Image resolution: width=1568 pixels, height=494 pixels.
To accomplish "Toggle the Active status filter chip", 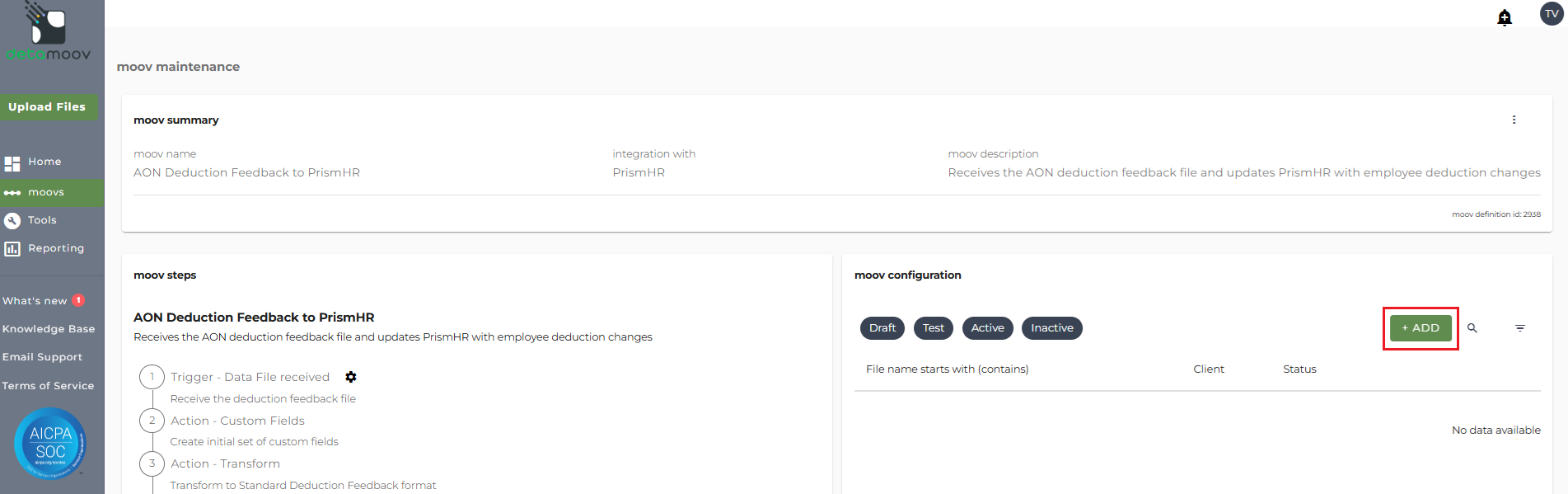I will [987, 328].
